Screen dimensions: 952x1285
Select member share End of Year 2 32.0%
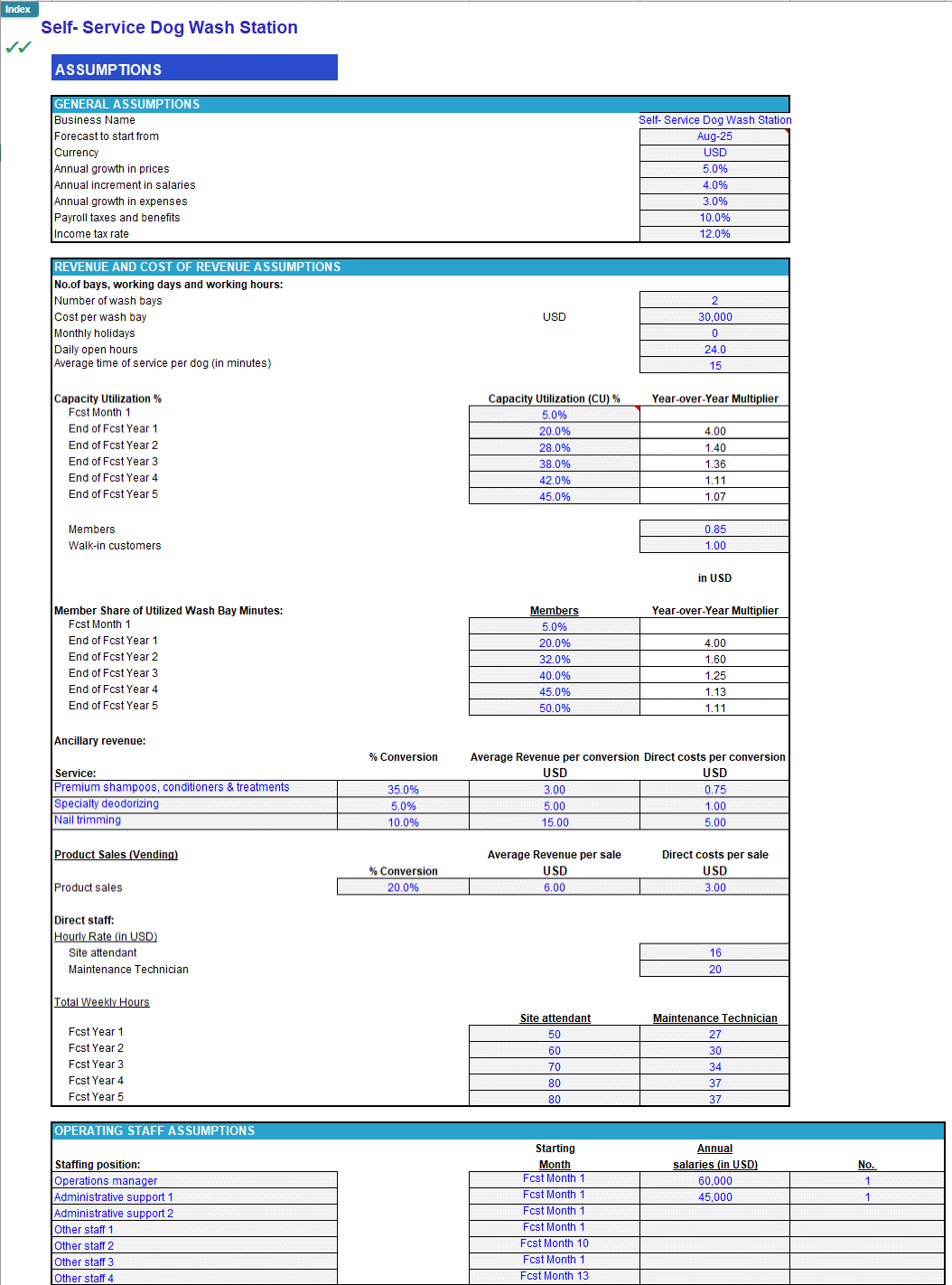tap(555, 659)
